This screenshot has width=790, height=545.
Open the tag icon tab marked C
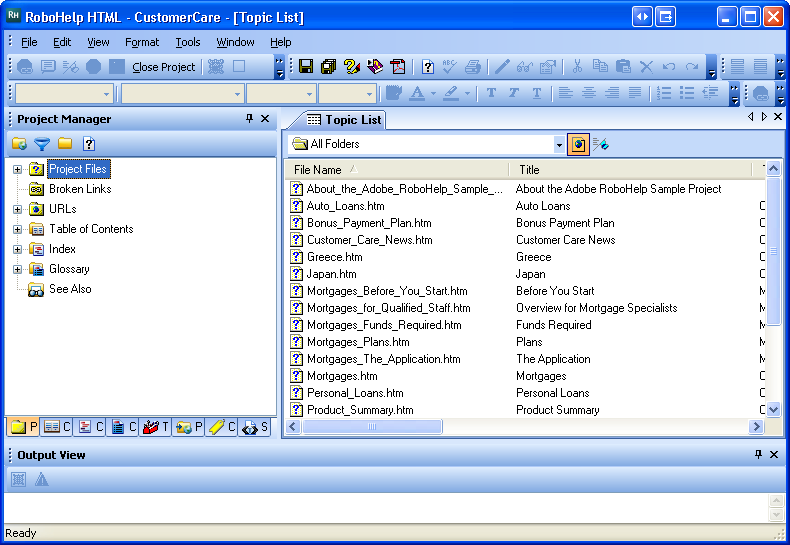click(x=222, y=427)
